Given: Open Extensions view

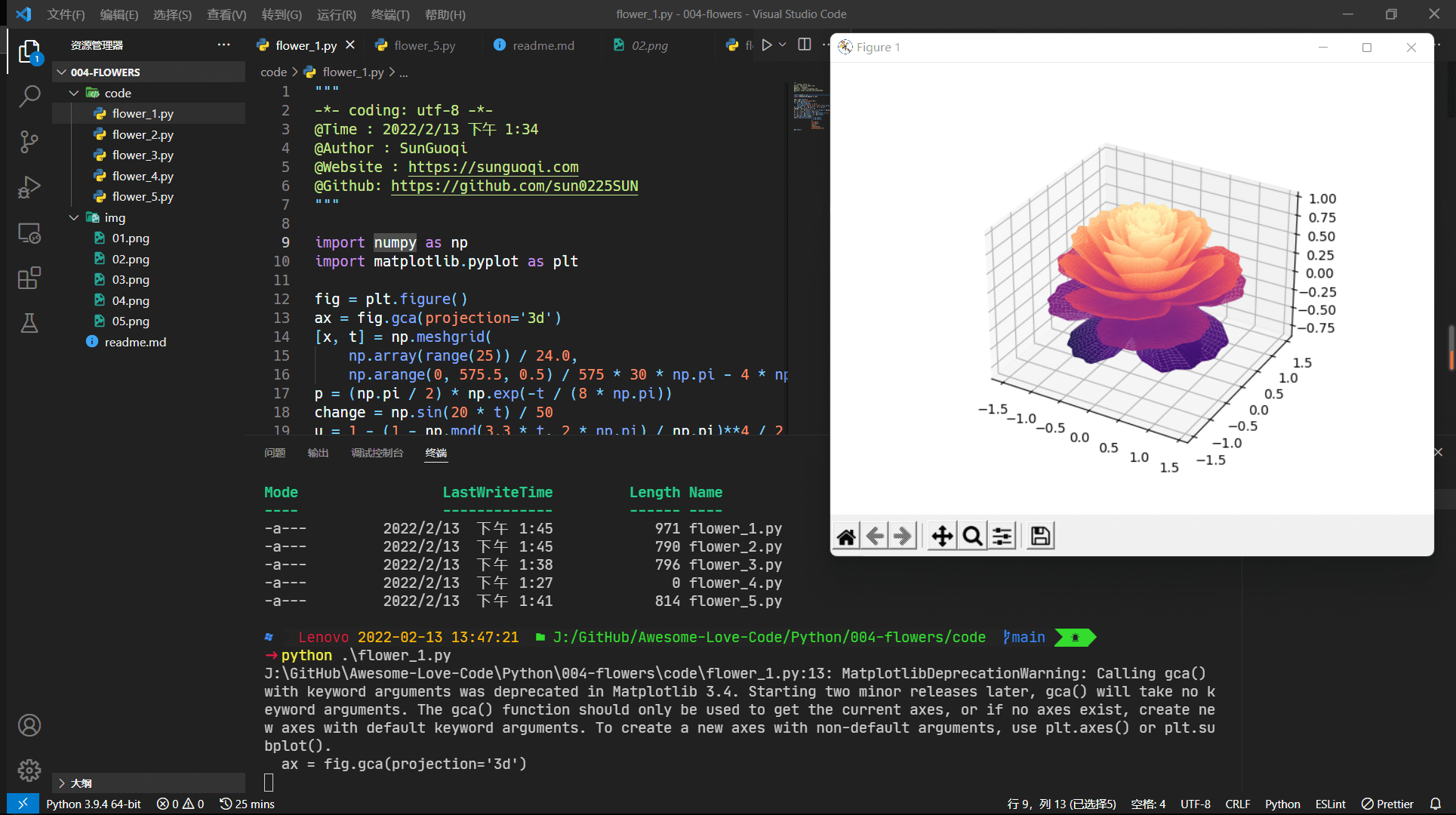Looking at the screenshot, I should tap(29, 278).
